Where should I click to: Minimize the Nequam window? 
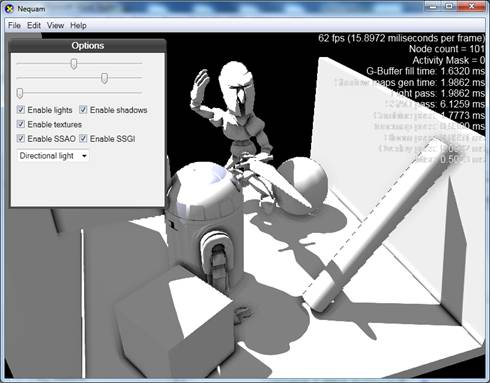pyautogui.click(x=433, y=6)
